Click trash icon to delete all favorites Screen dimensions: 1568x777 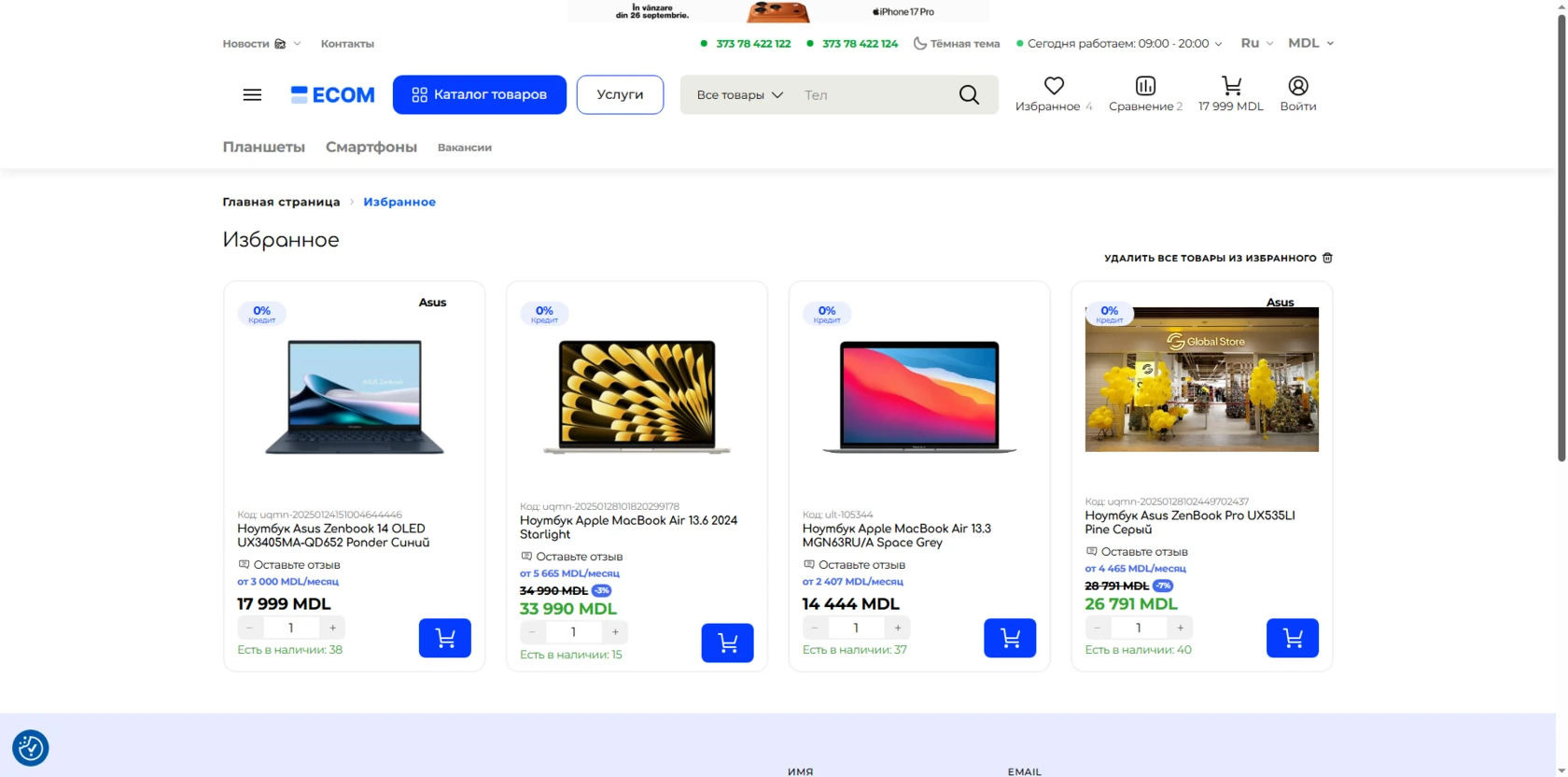coord(1327,258)
